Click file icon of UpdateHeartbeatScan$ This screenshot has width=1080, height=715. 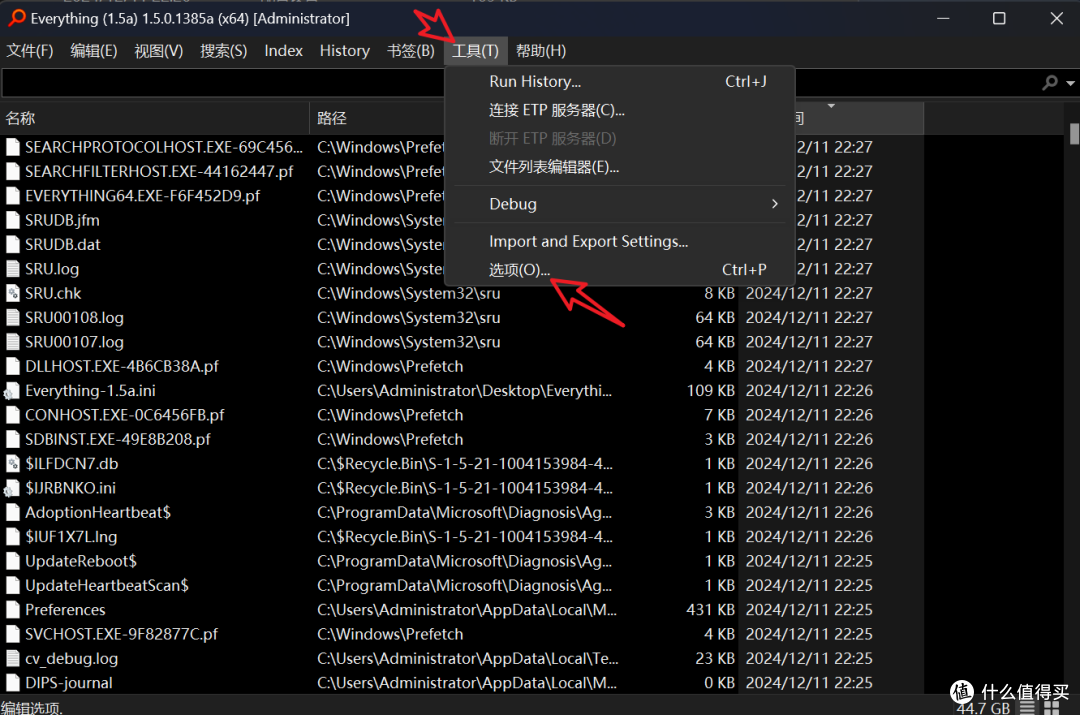(12, 586)
